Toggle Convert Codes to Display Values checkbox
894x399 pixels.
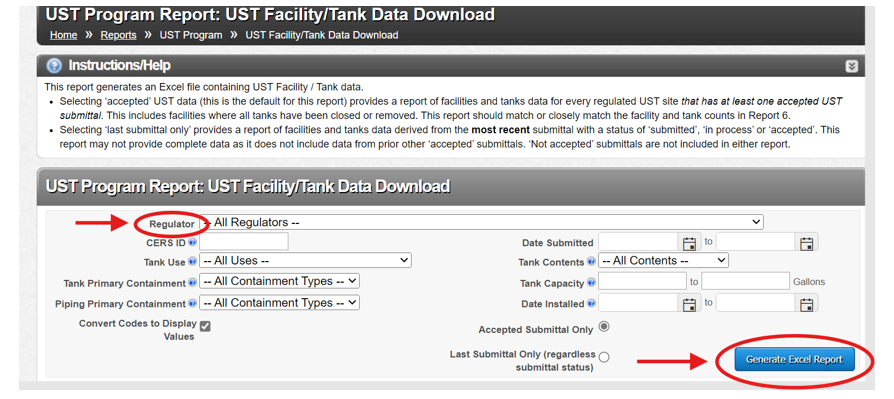click(x=205, y=327)
